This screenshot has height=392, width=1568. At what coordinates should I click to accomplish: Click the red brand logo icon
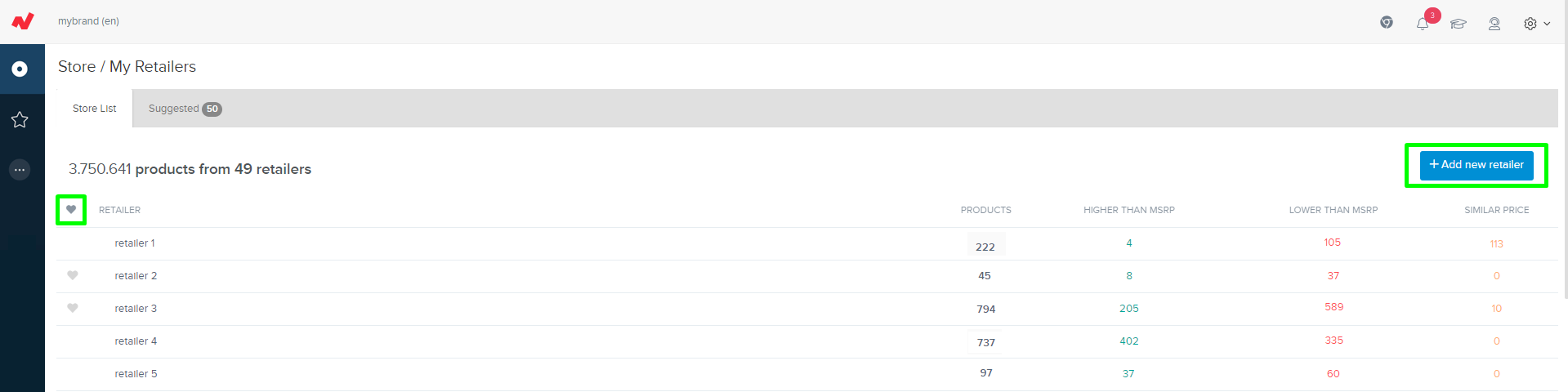tap(23, 20)
